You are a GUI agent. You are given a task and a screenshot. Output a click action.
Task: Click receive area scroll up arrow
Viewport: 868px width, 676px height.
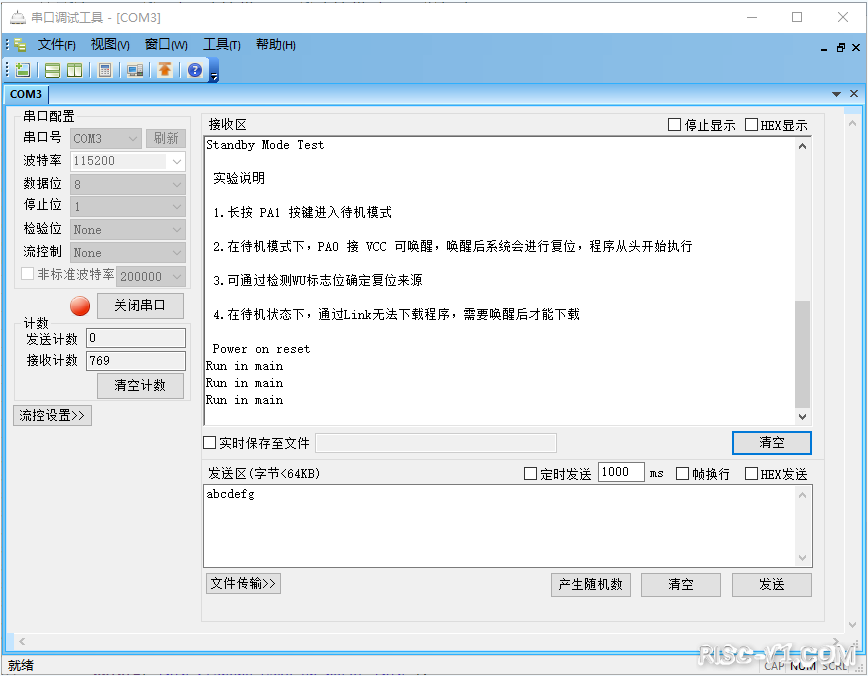803,146
